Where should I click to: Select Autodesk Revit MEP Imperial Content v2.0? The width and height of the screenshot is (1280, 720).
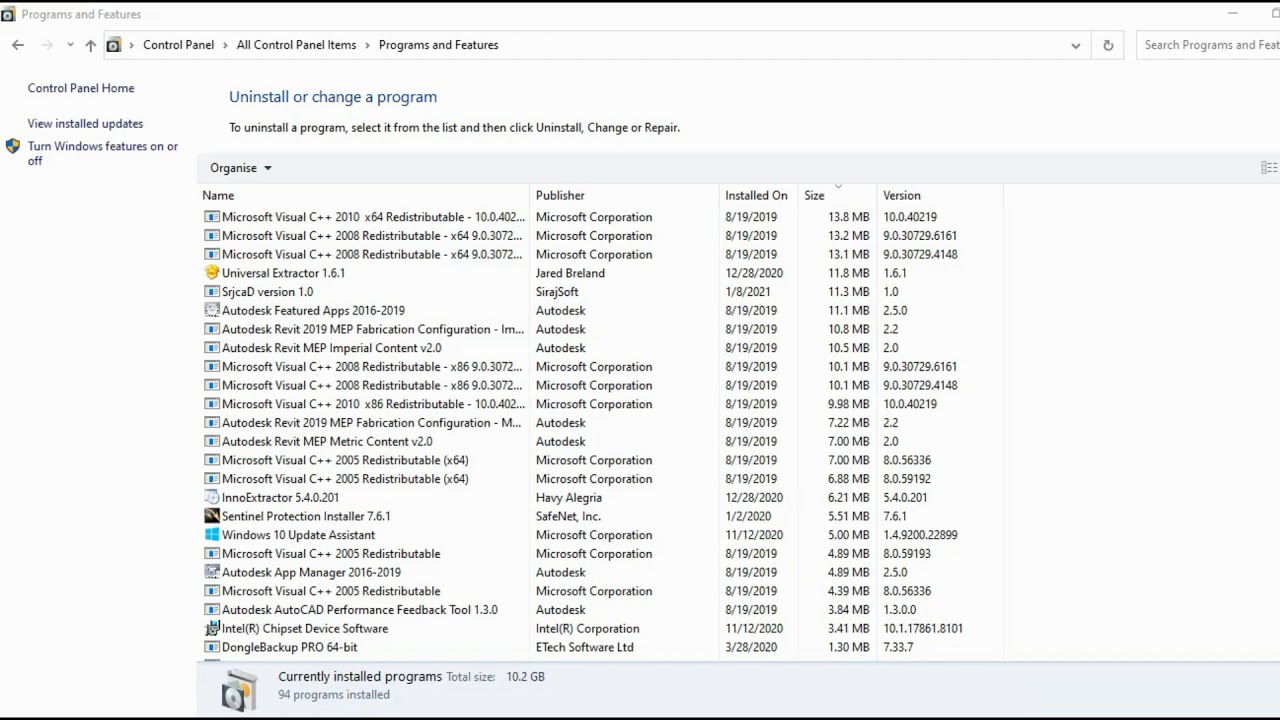point(331,348)
